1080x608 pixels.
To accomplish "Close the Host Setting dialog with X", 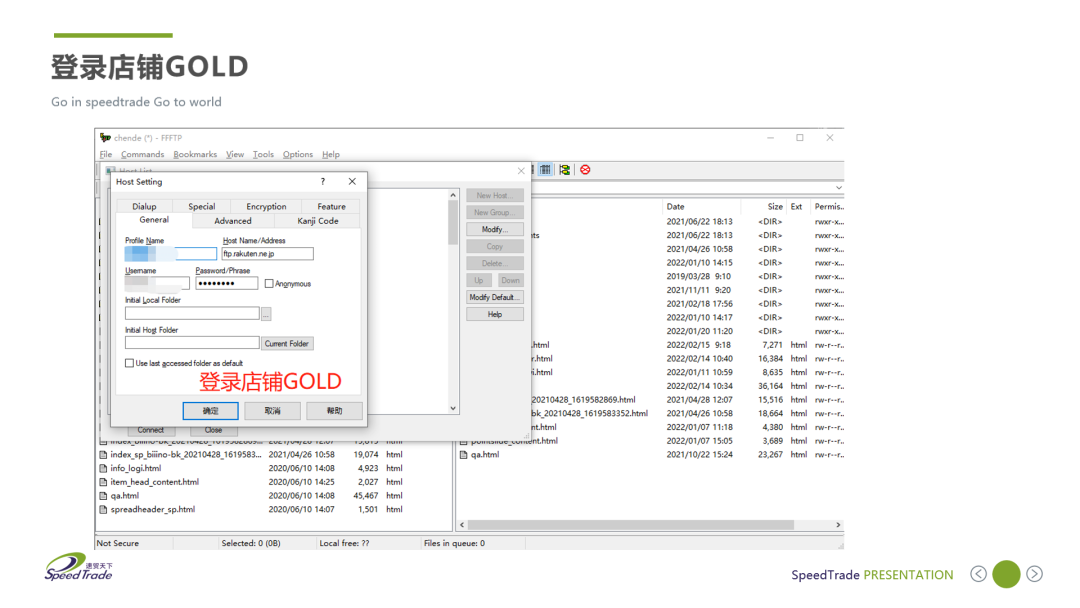I will (352, 181).
